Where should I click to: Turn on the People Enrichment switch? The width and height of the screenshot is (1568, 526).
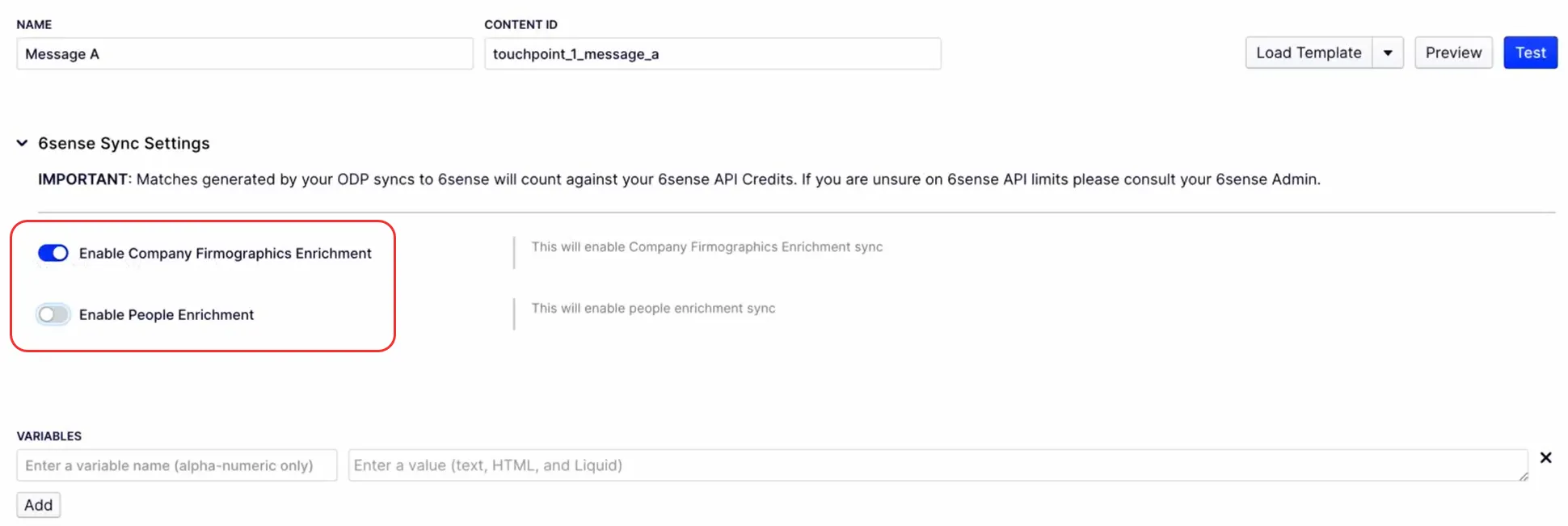point(53,314)
